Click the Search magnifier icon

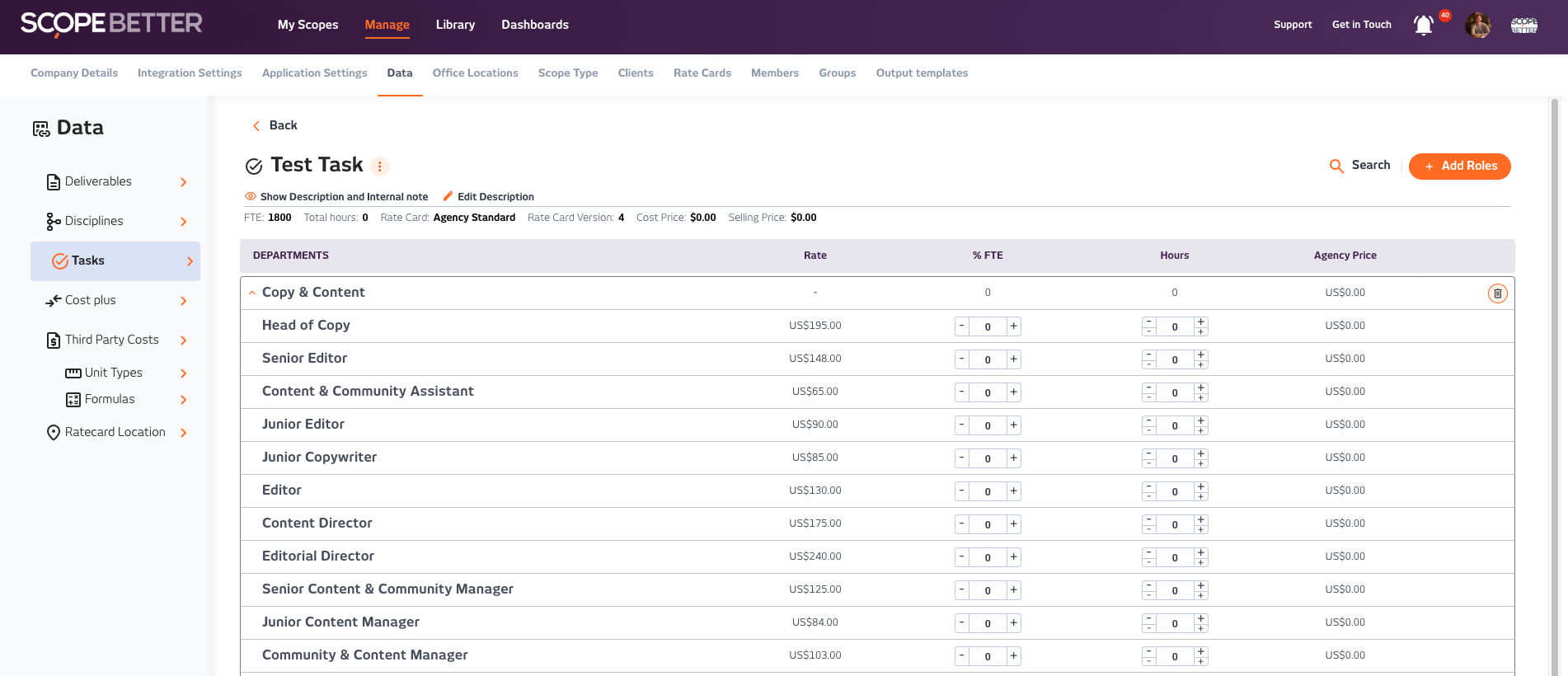coord(1336,167)
